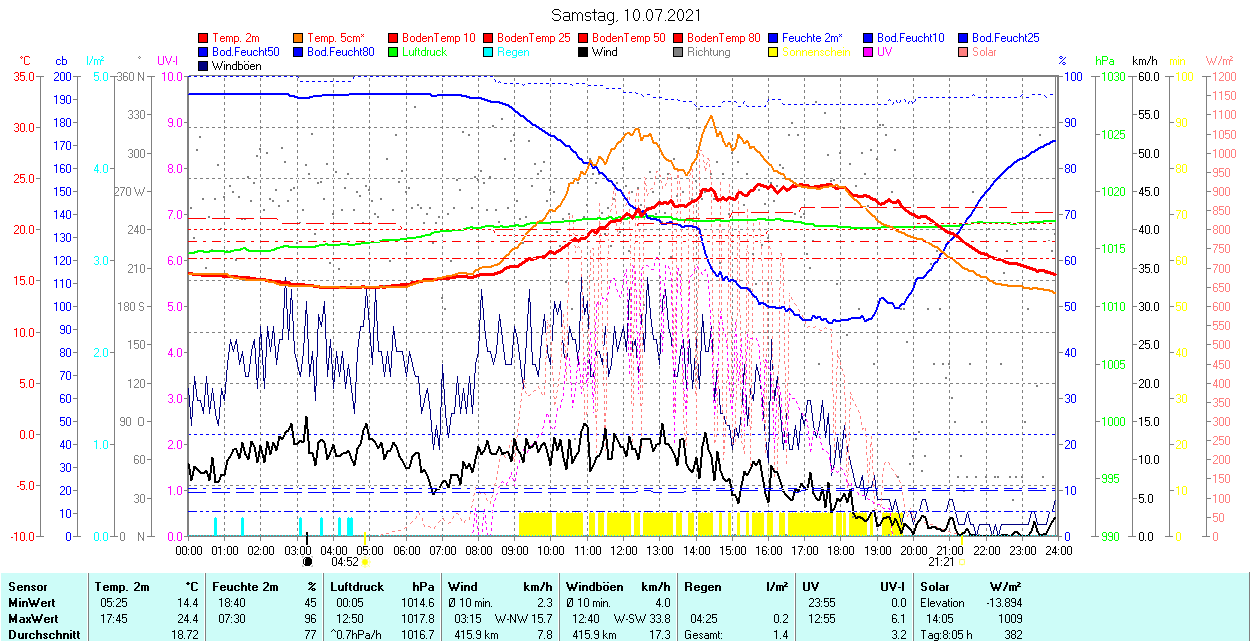Click the 04:52 sunrise time marker

345,562
